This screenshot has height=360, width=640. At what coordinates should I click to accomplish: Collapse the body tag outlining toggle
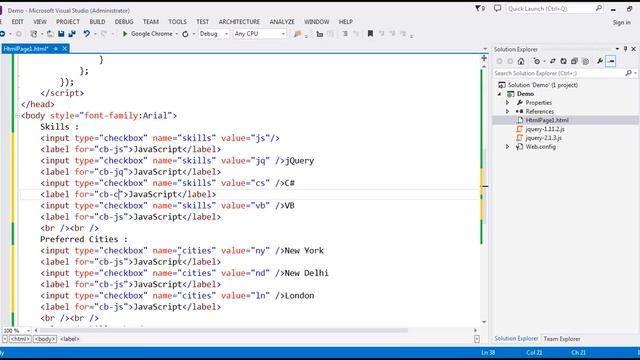(18, 116)
